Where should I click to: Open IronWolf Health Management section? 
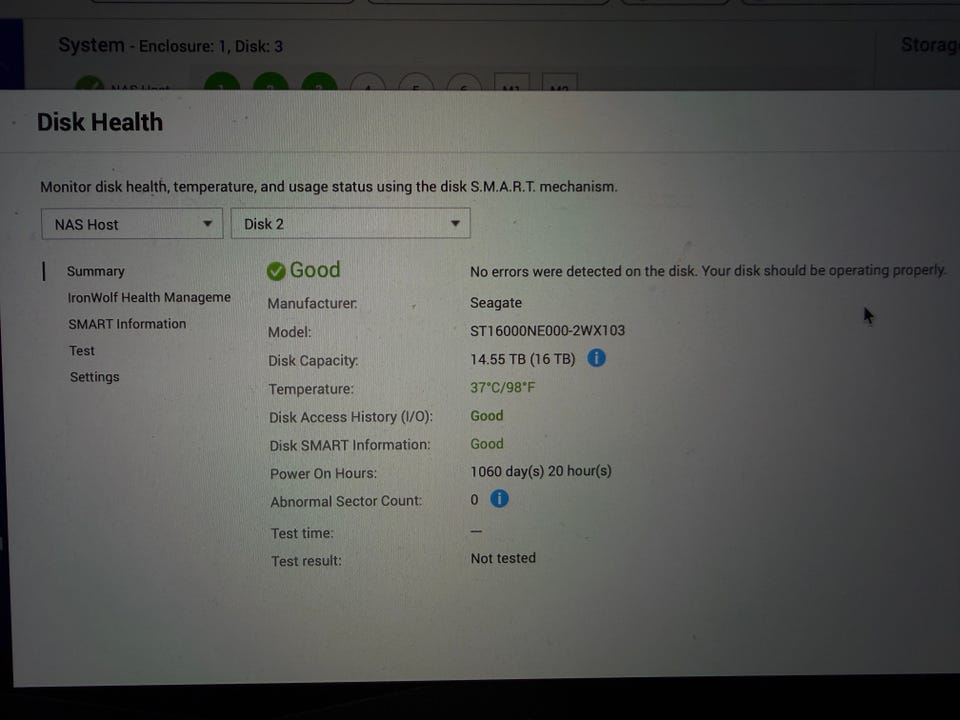point(149,298)
